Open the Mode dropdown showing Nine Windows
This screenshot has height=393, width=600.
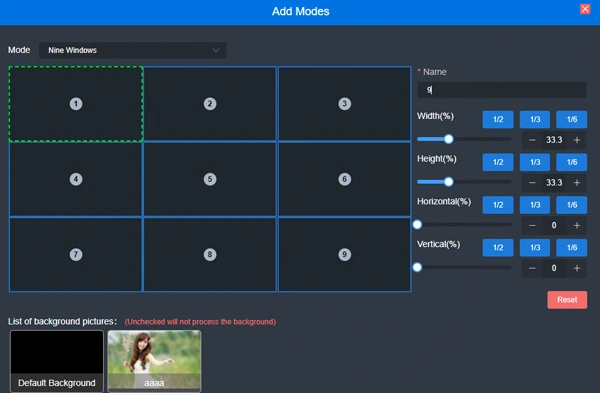coord(132,50)
